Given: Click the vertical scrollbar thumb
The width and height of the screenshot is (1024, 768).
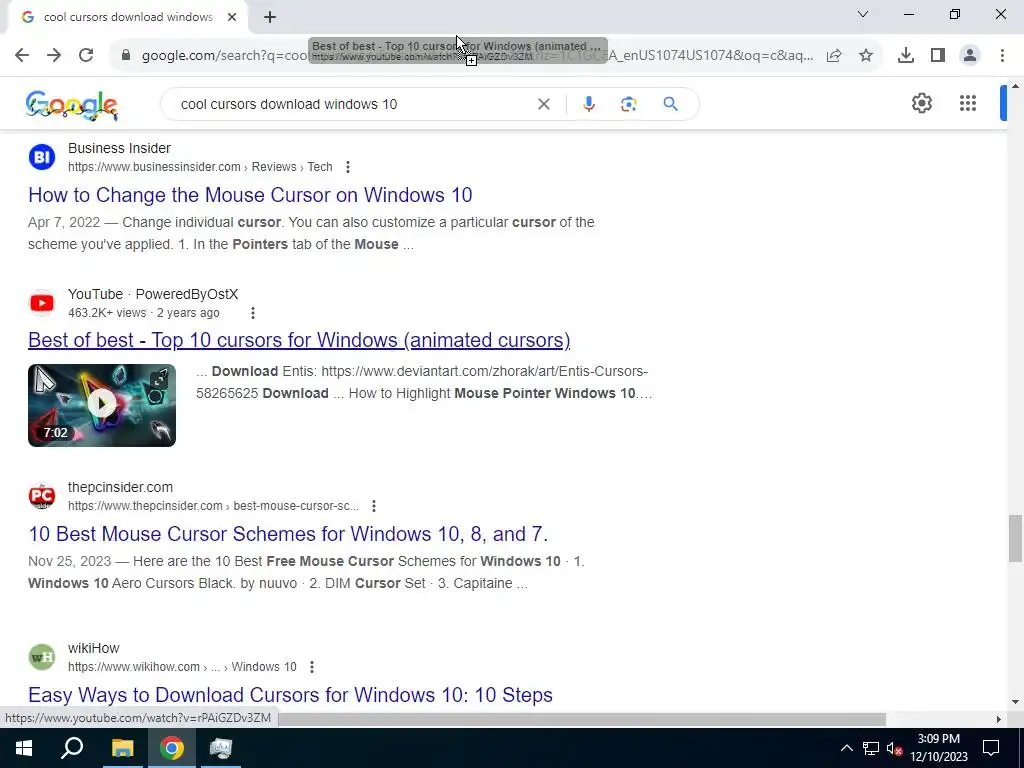Looking at the screenshot, I should (1015, 538).
